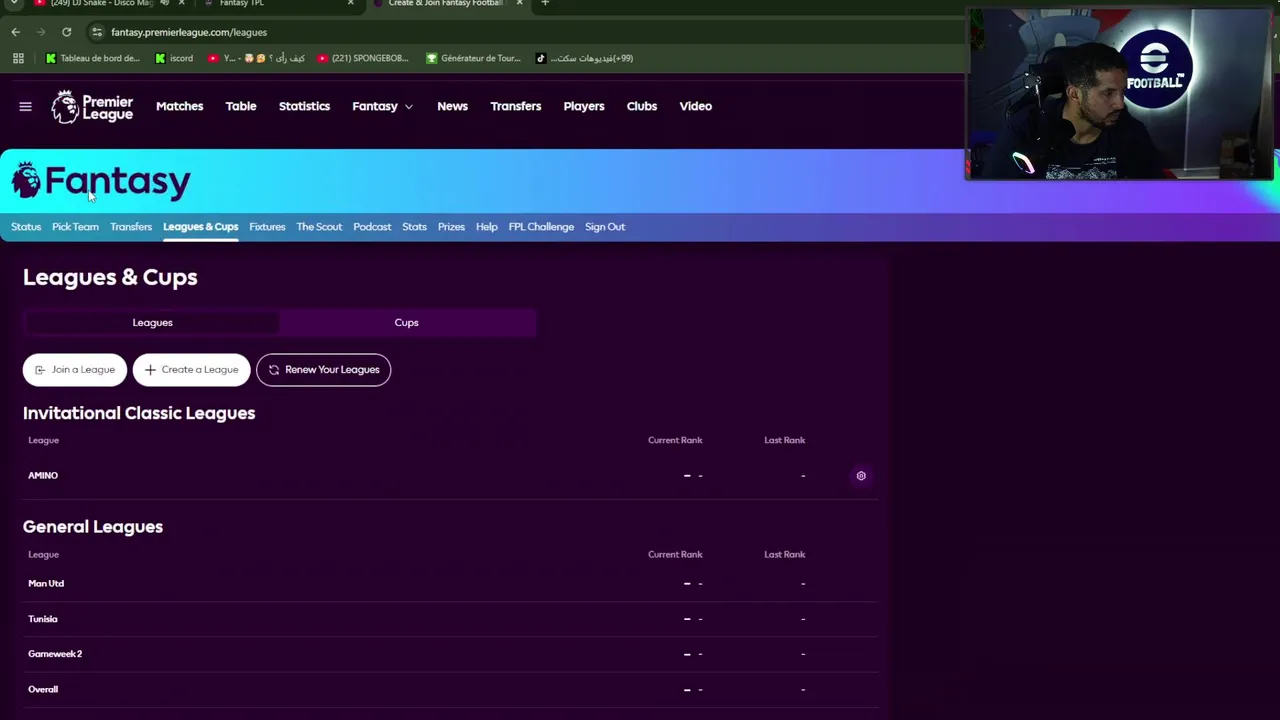Go to the Pick Team sub-tab
The height and width of the screenshot is (720, 1280).
point(75,227)
